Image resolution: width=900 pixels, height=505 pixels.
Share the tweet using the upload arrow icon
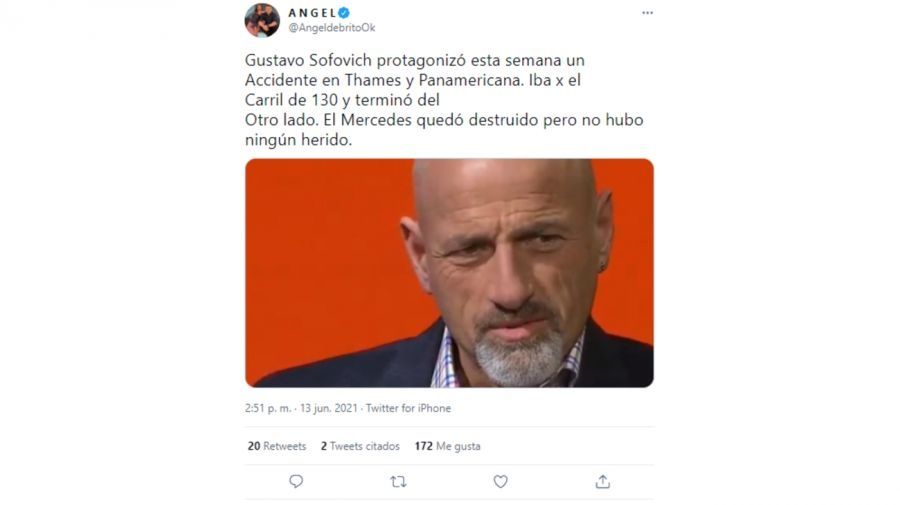[603, 481]
